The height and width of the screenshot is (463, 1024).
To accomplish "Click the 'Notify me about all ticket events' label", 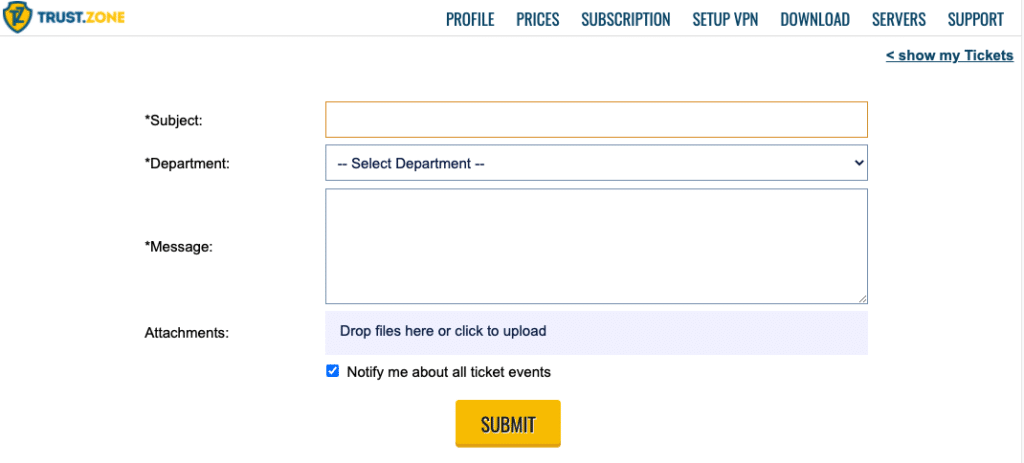I will click(448, 372).
